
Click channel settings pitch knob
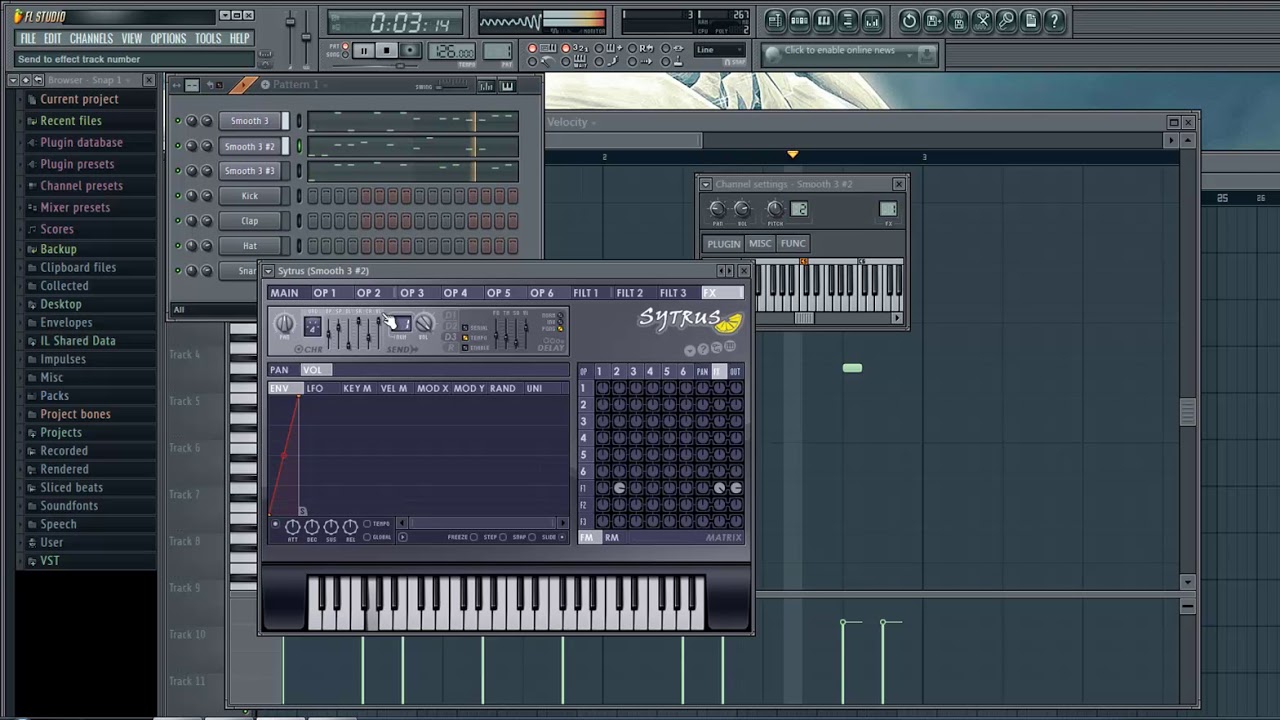click(x=775, y=208)
